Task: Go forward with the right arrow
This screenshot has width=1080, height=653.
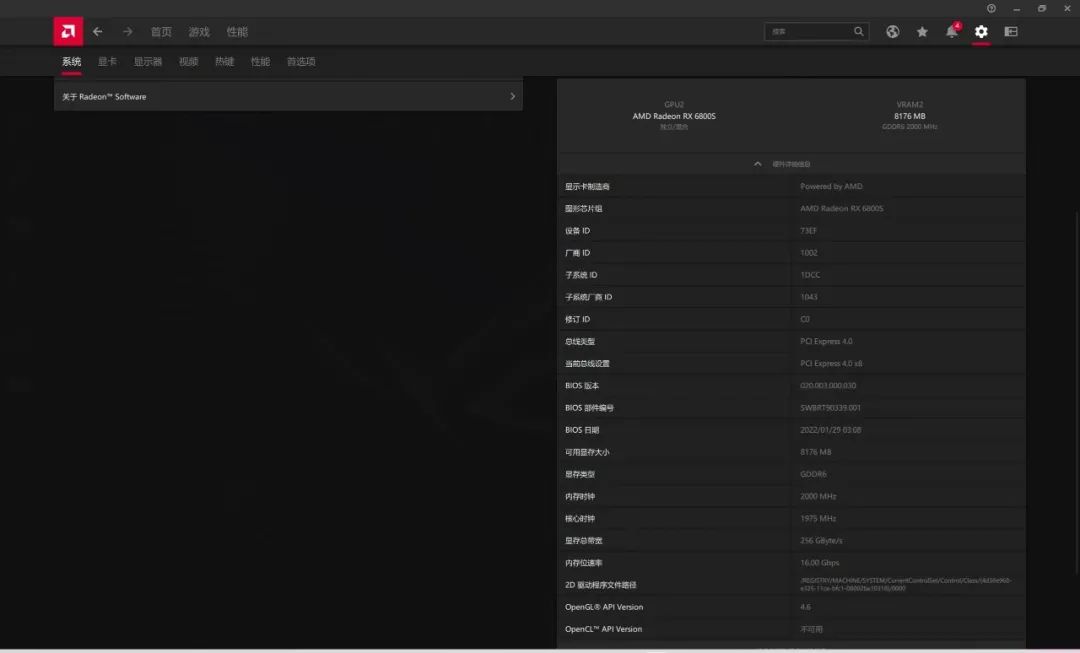Action: click(x=127, y=32)
